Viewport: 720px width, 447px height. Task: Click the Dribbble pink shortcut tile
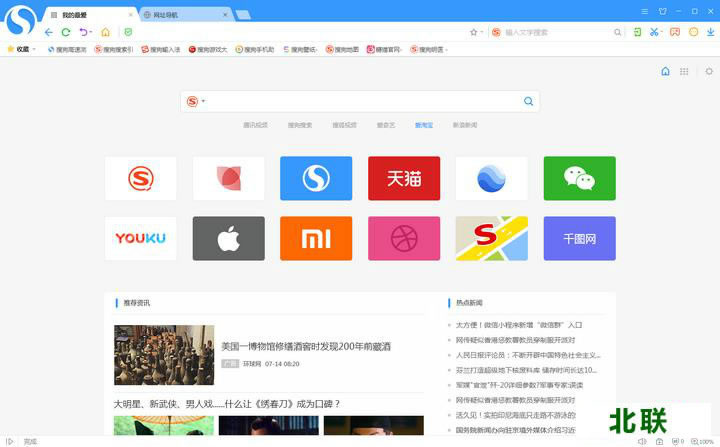(404, 238)
